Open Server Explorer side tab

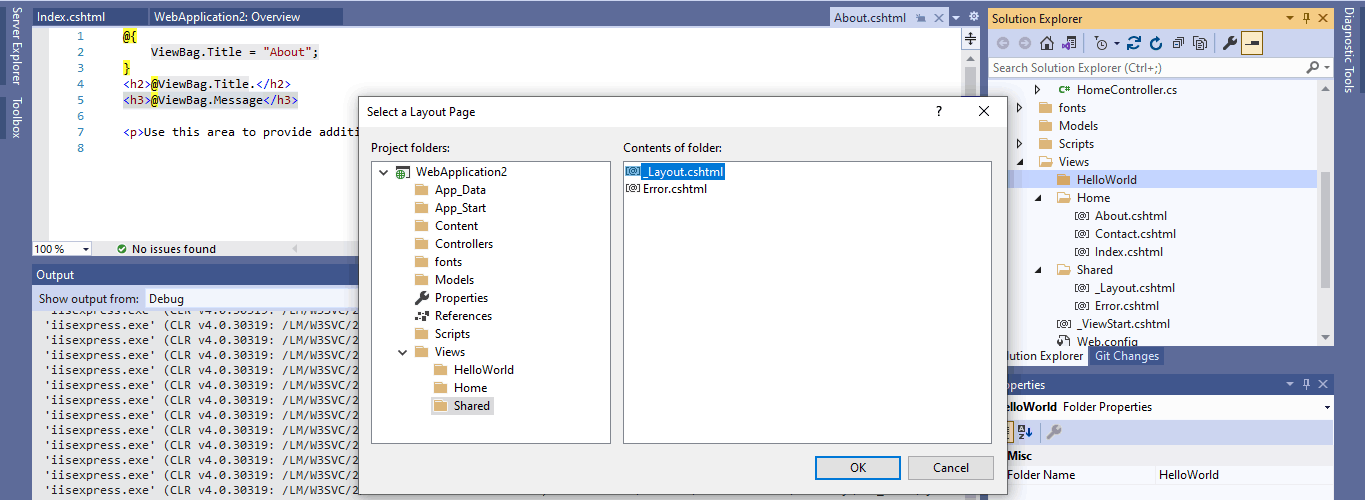point(15,45)
